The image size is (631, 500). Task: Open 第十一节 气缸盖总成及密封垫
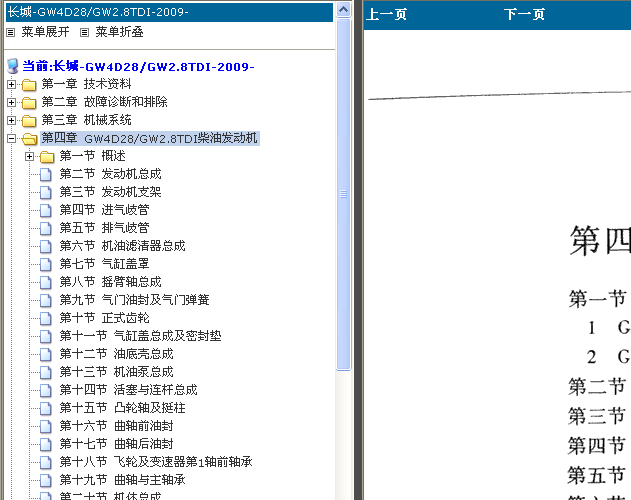pyautogui.click(x=140, y=336)
